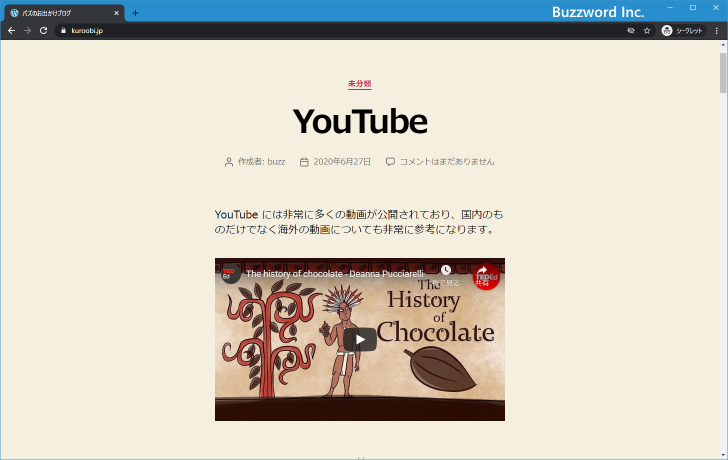Click the calendar icon beside date
Viewport: 728px width, 460px height.
point(304,162)
